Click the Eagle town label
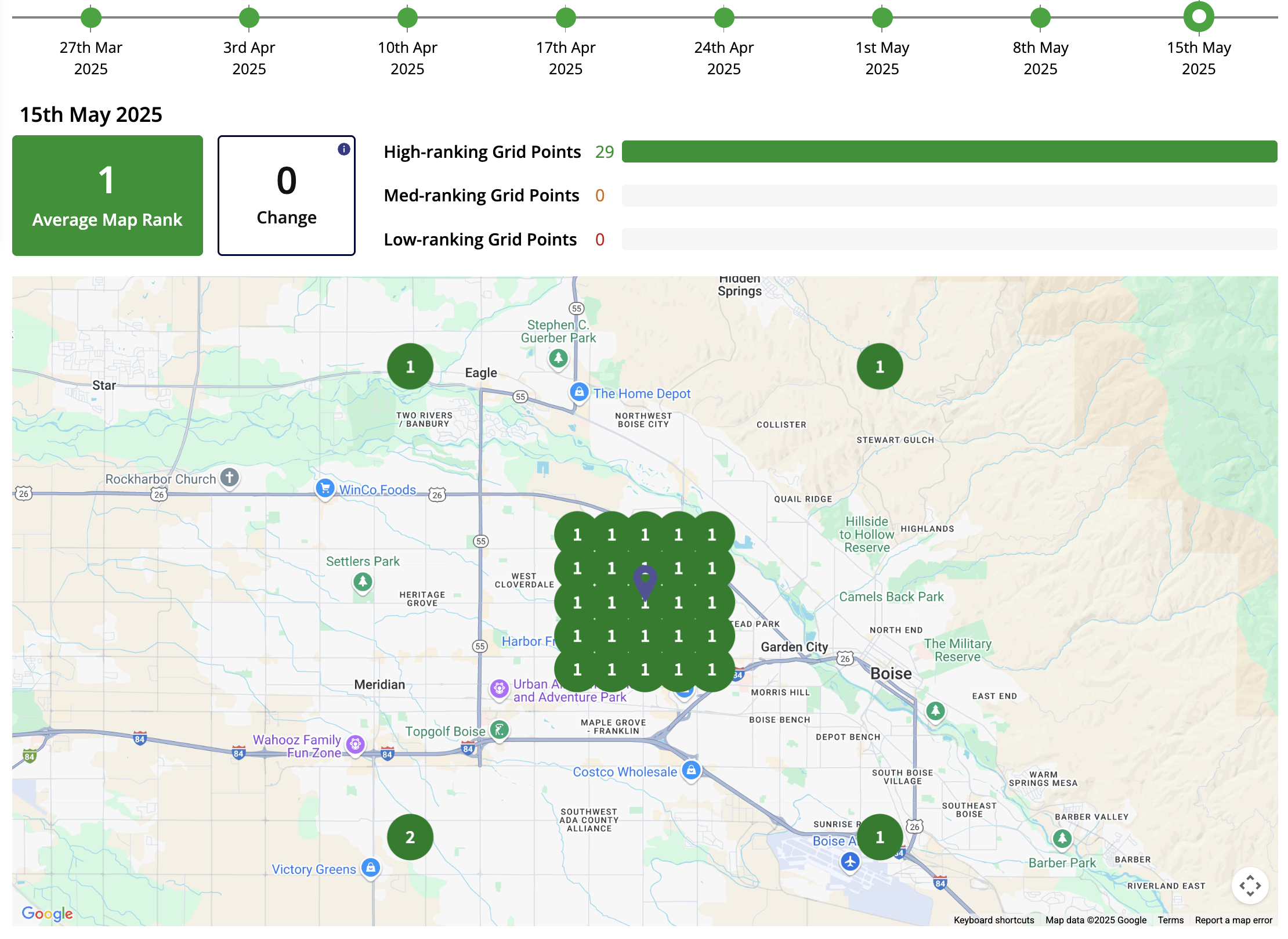The width and height of the screenshot is (1288, 939). [481, 373]
